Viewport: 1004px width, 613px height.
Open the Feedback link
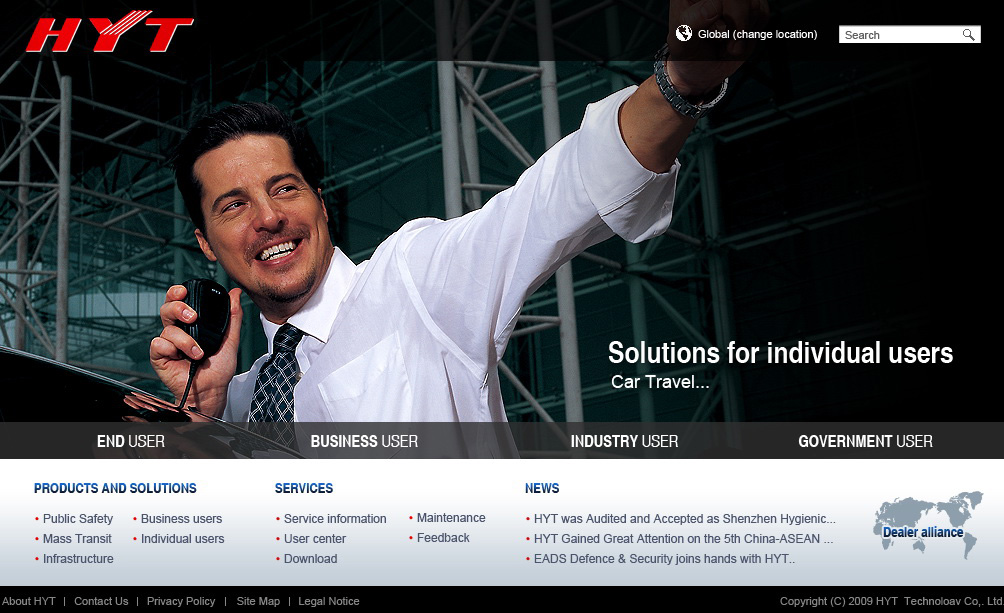(x=443, y=537)
